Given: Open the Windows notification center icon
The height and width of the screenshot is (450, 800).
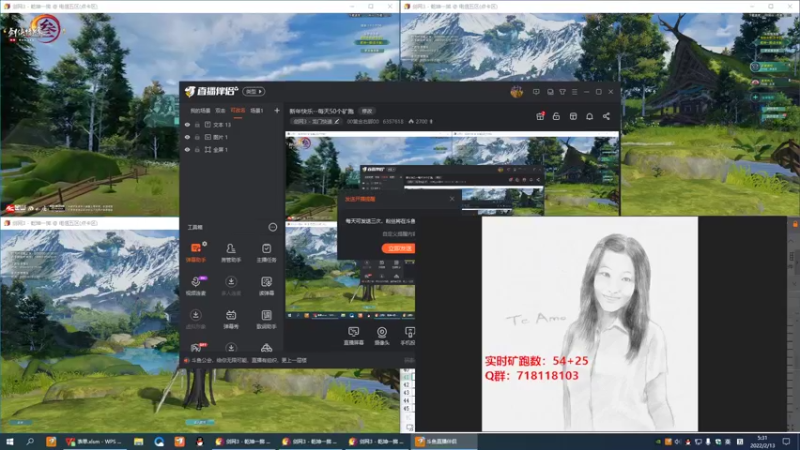Looking at the screenshot, I should (x=786, y=441).
